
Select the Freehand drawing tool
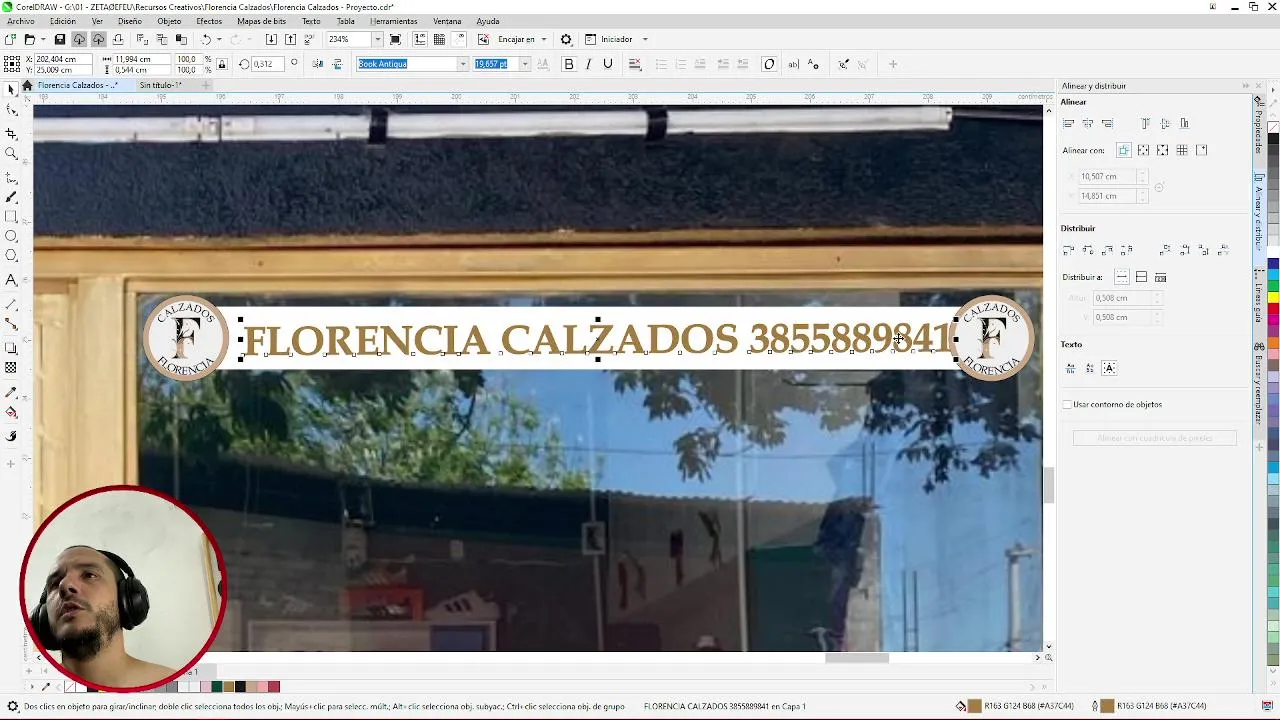tap(11, 177)
